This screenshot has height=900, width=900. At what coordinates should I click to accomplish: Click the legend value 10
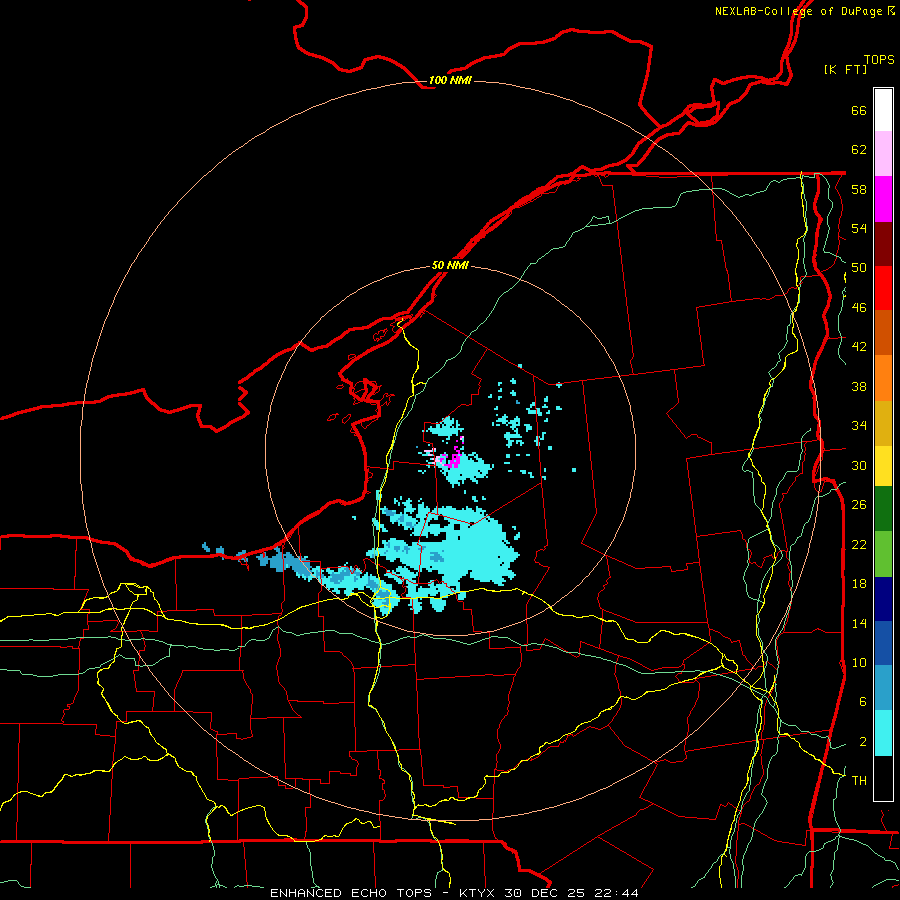859,663
